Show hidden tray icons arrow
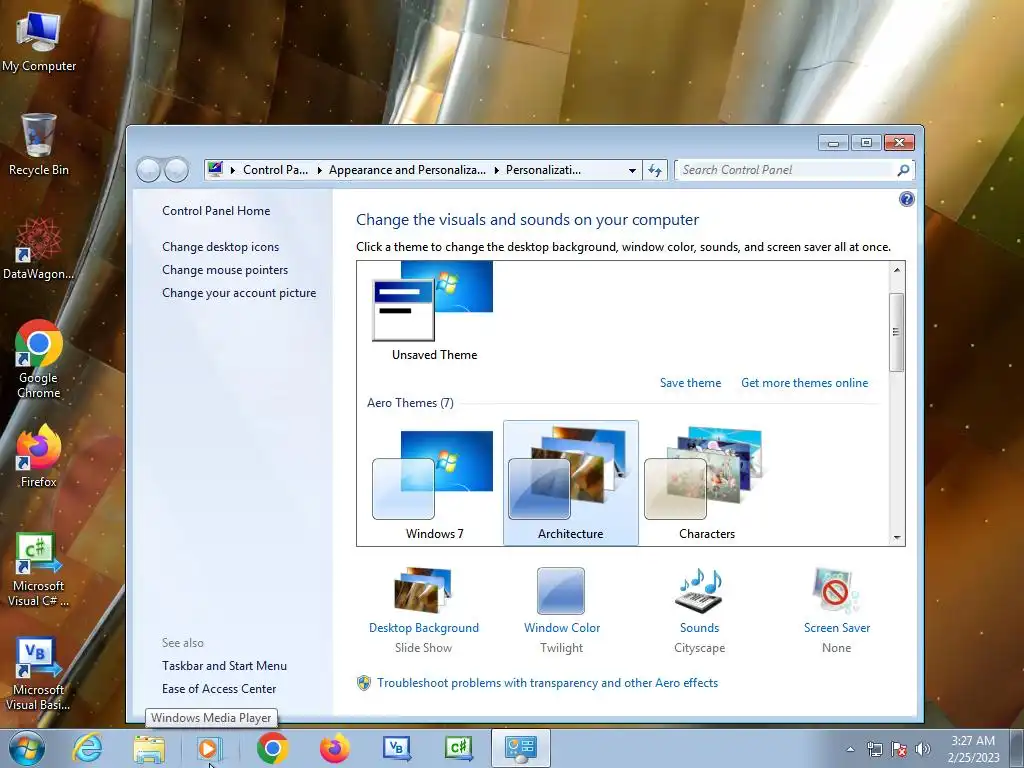 tap(850, 749)
